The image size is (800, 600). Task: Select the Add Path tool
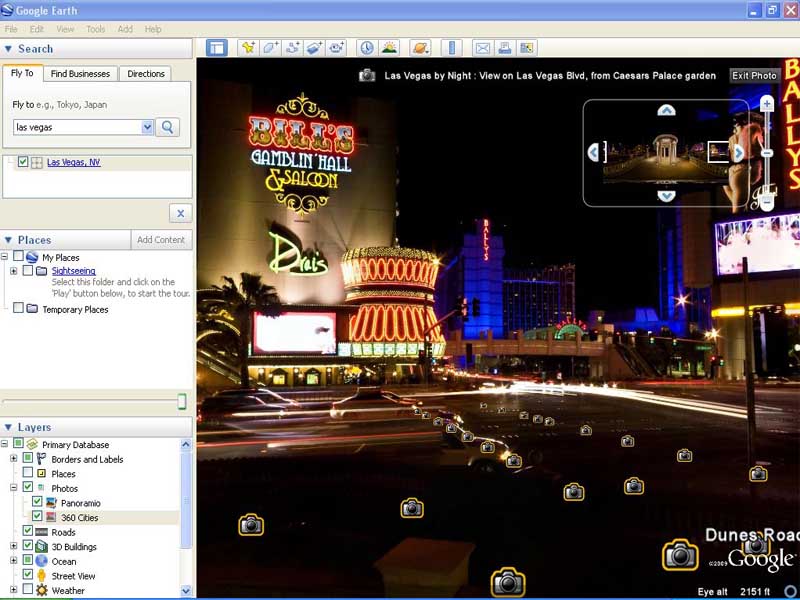click(292, 48)
